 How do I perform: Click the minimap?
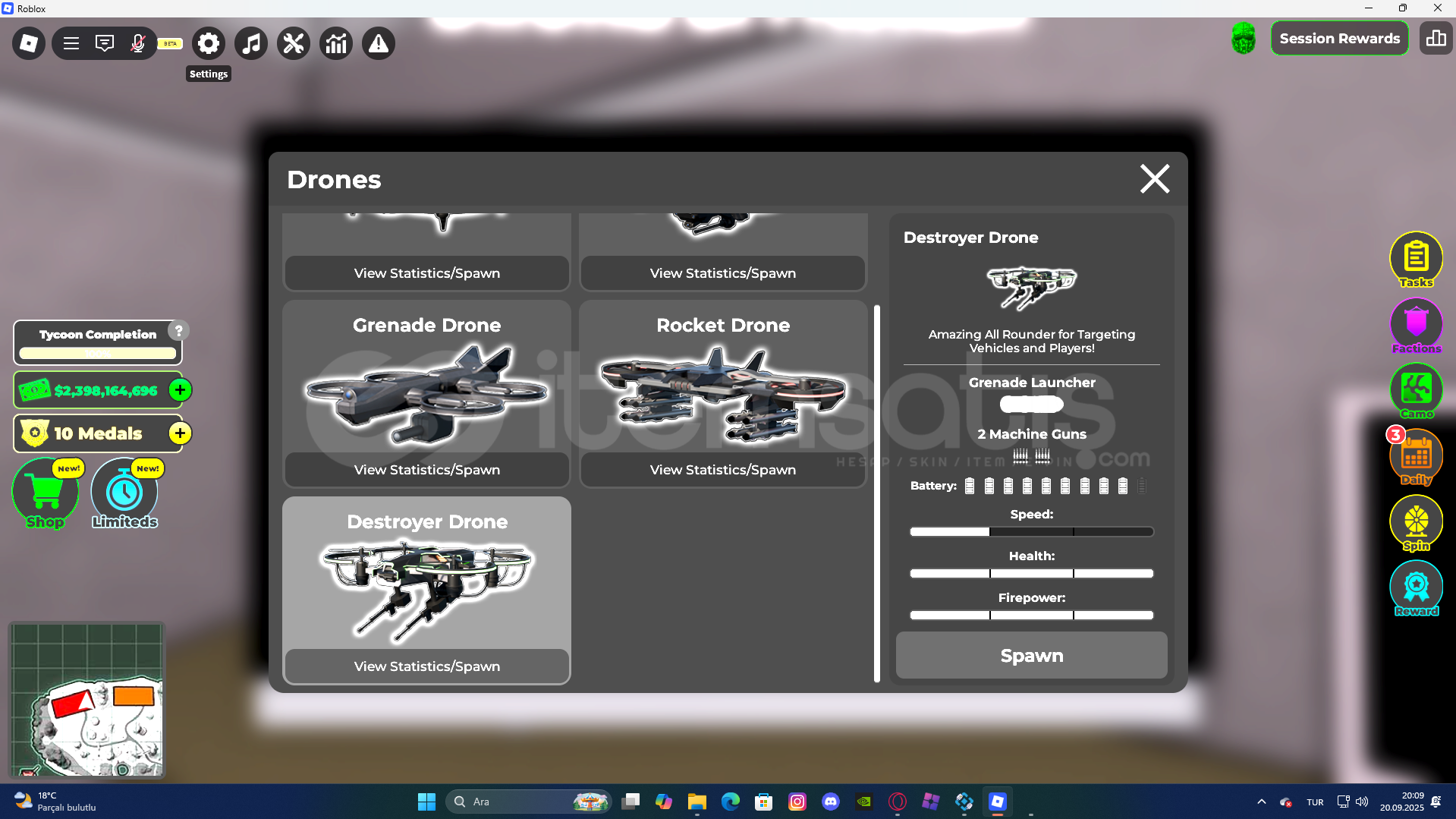point(87,701)
